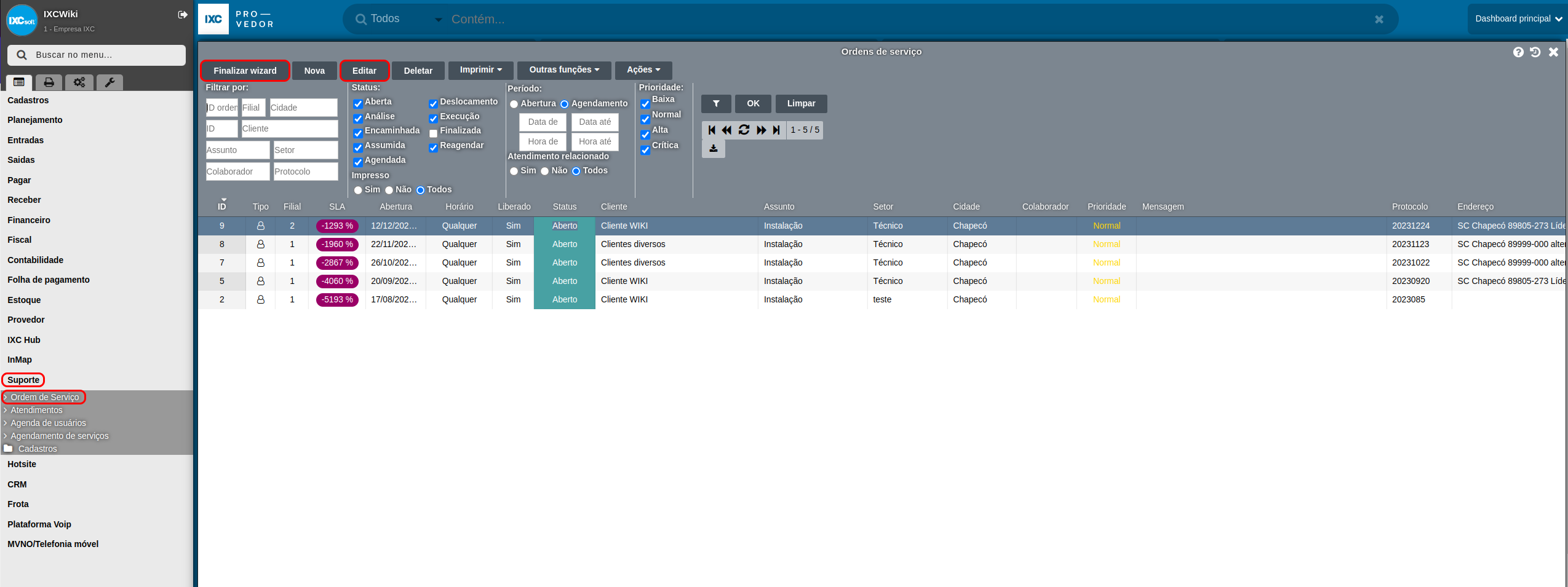Click the history restore icon in window header
The height and width of the screenshot is (587, 1568).
tap(1535, 52)
